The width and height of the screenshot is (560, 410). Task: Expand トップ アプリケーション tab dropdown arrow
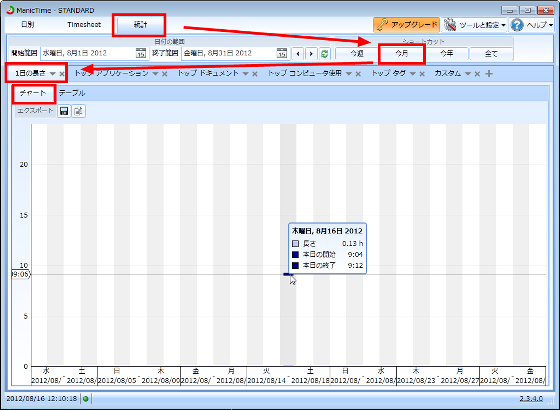(156, 74)
